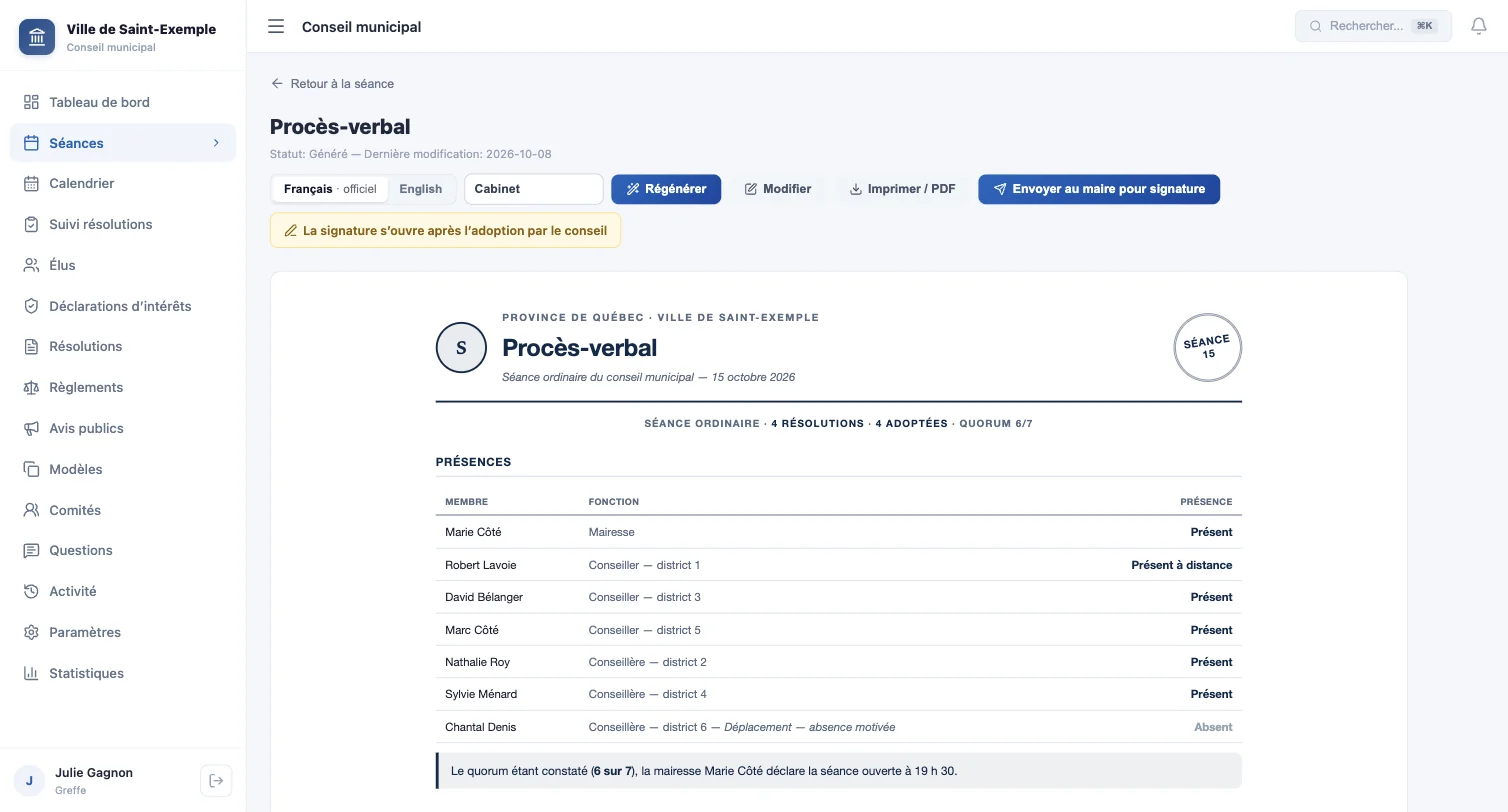Click the Règlements scales icon
The height and width of the screenshot is (812, 1508).
pyautogui.click(x=31, y=387)
